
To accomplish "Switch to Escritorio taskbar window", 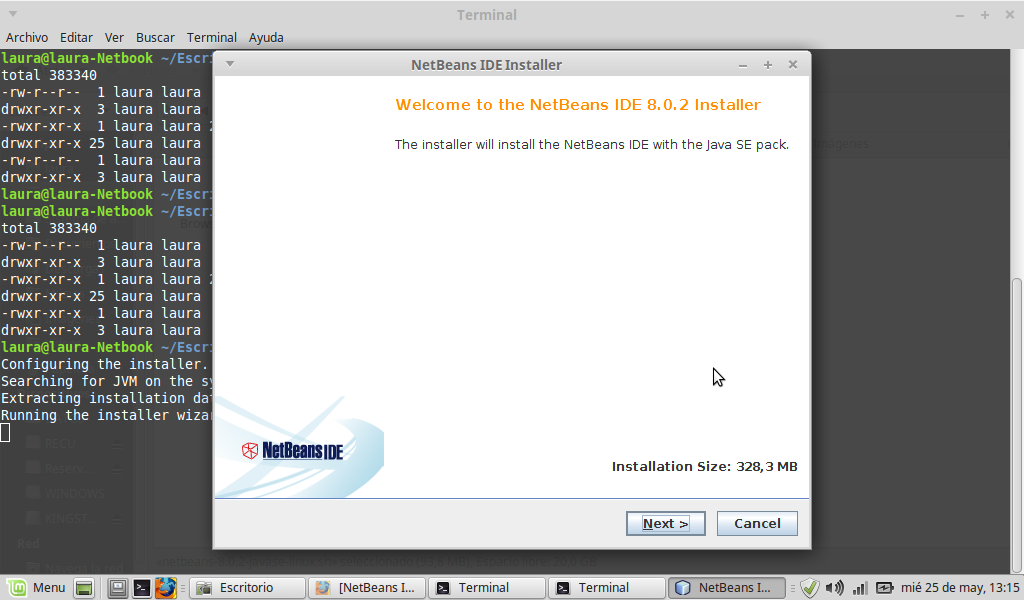I will [247, 588].
